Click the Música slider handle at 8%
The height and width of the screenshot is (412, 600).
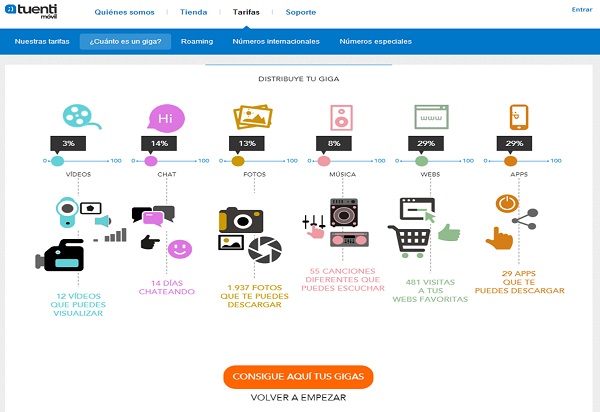324,161
